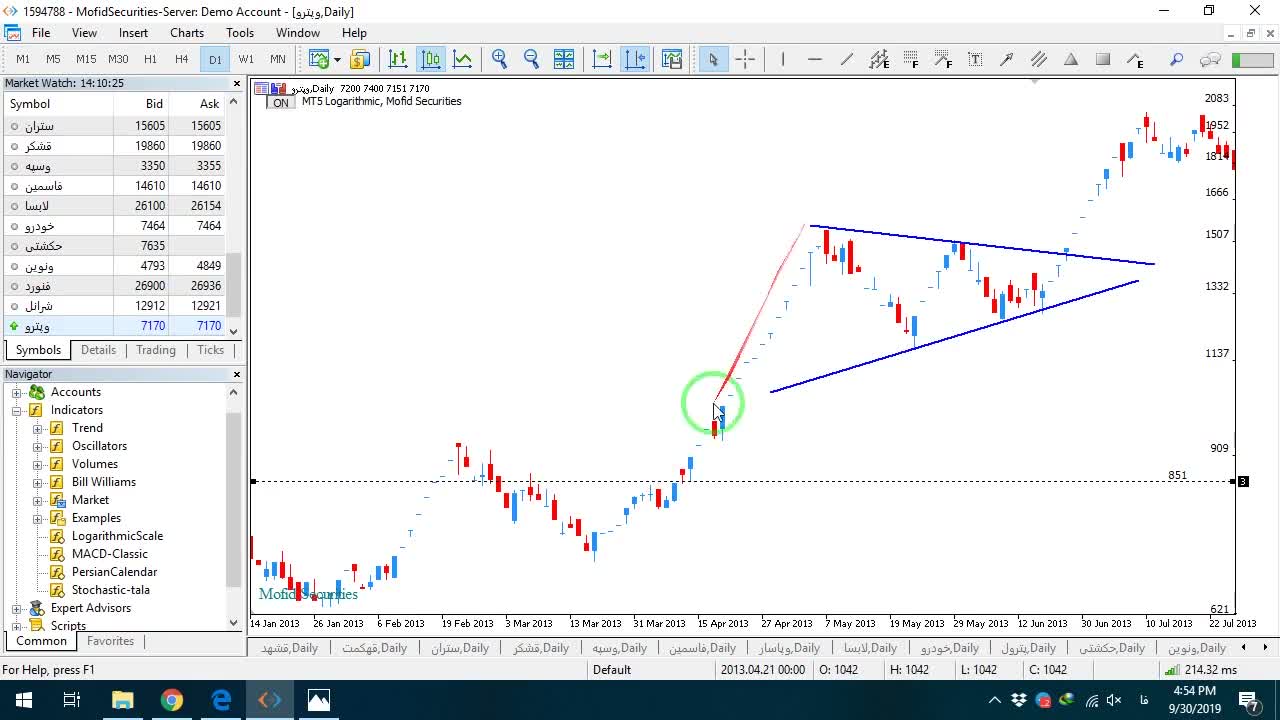Select the cursor arrow tool

[x=713, y=59]
